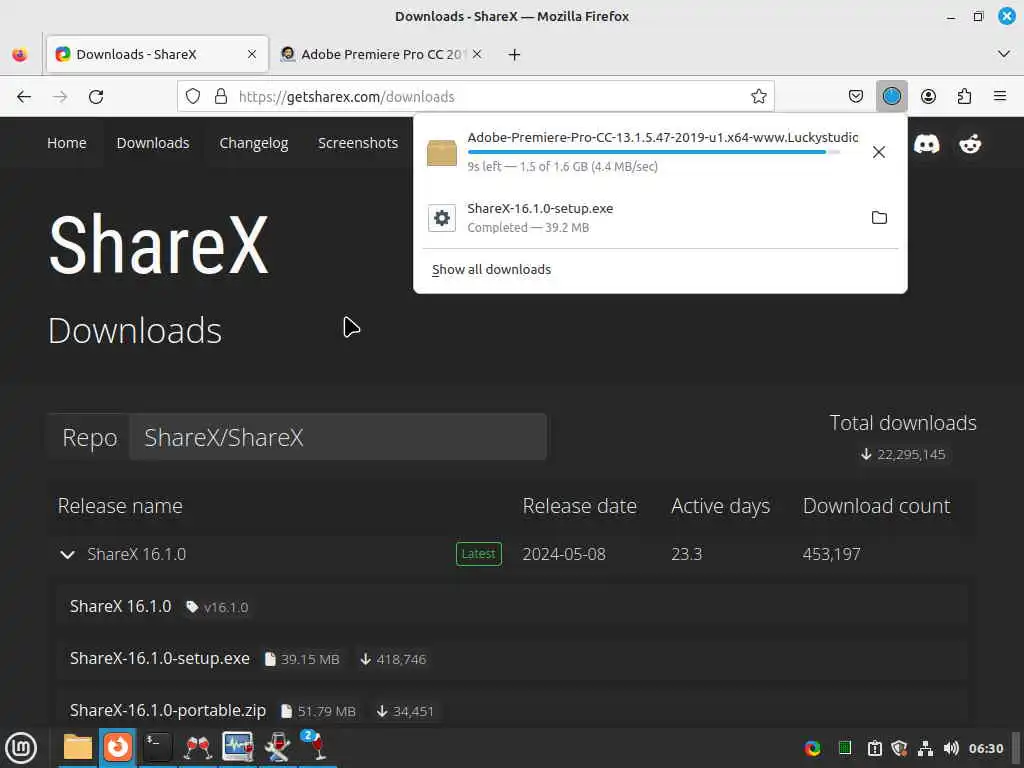Viewport: 1024px width, 768px height.
Task: Open the Firefox hamburger application menu
Action: [x=1000, y=97]
